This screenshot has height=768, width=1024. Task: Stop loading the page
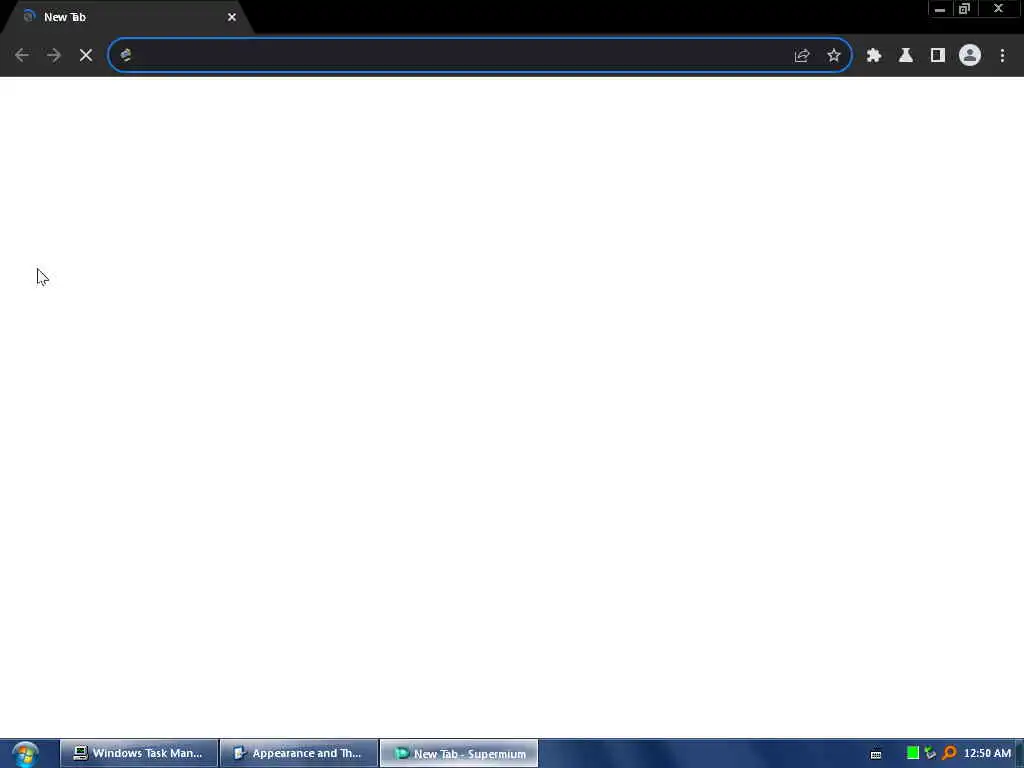(86, 56)
